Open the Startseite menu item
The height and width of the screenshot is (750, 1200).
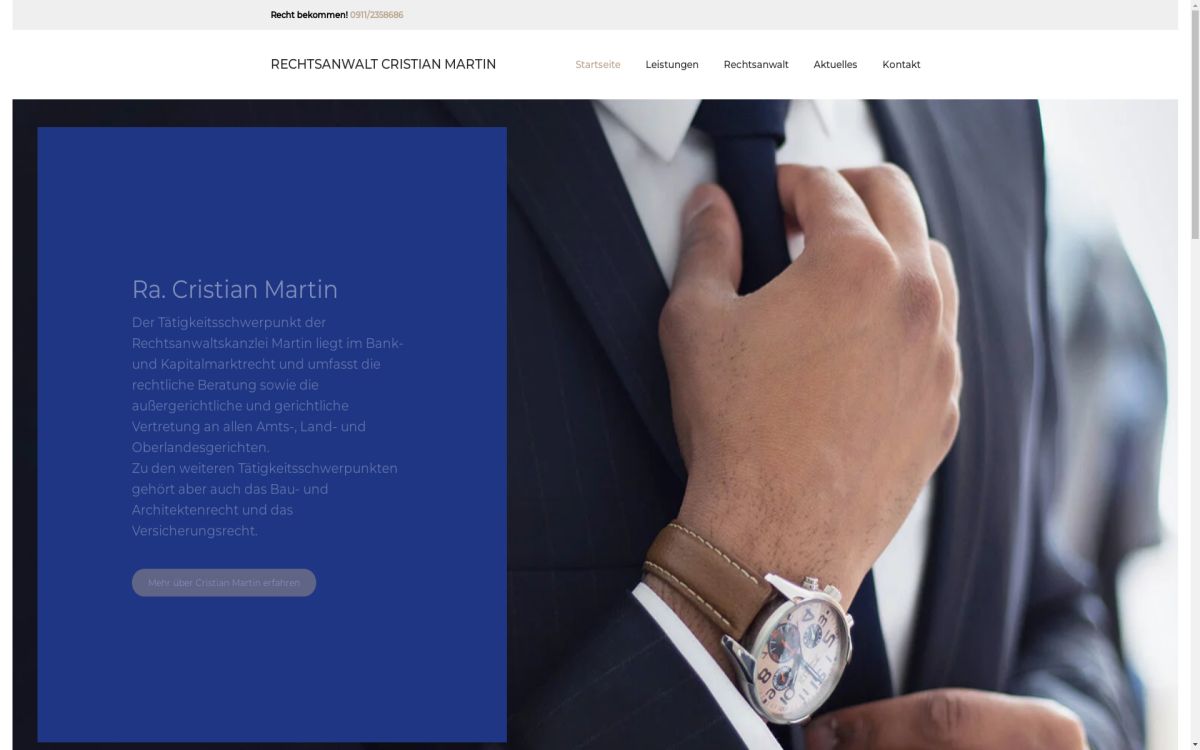[598, 65]
